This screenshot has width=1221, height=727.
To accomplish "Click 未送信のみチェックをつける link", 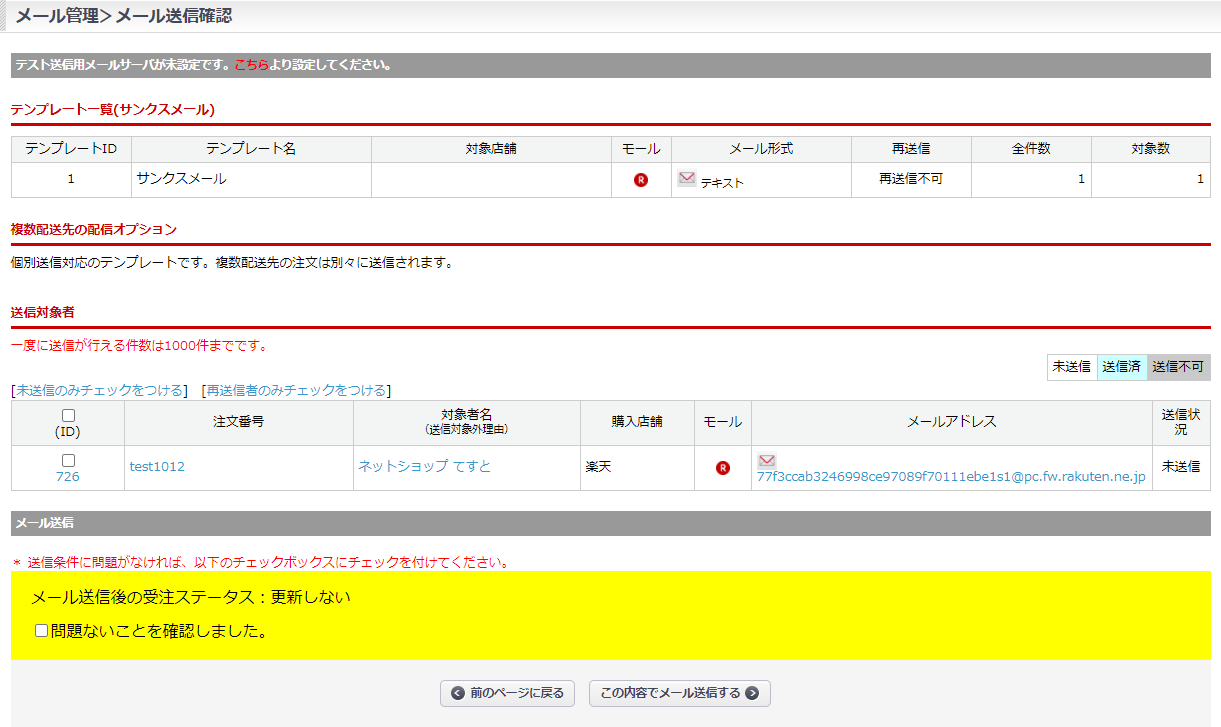I will tap(99, 390).
